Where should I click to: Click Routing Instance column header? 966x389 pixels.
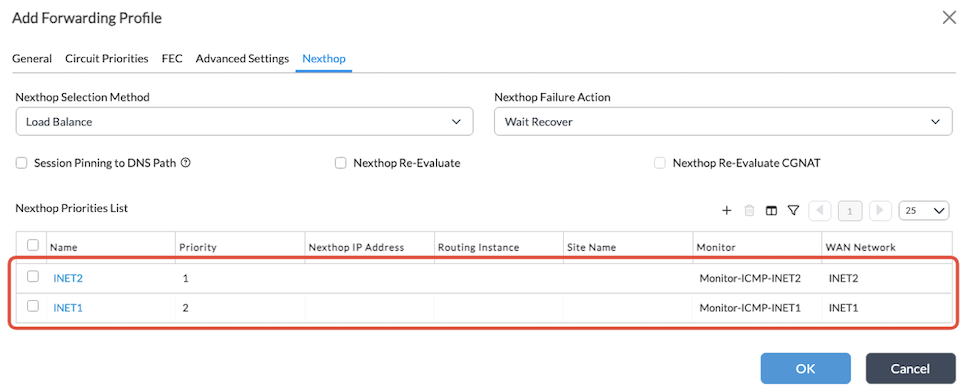click(479, 247)
